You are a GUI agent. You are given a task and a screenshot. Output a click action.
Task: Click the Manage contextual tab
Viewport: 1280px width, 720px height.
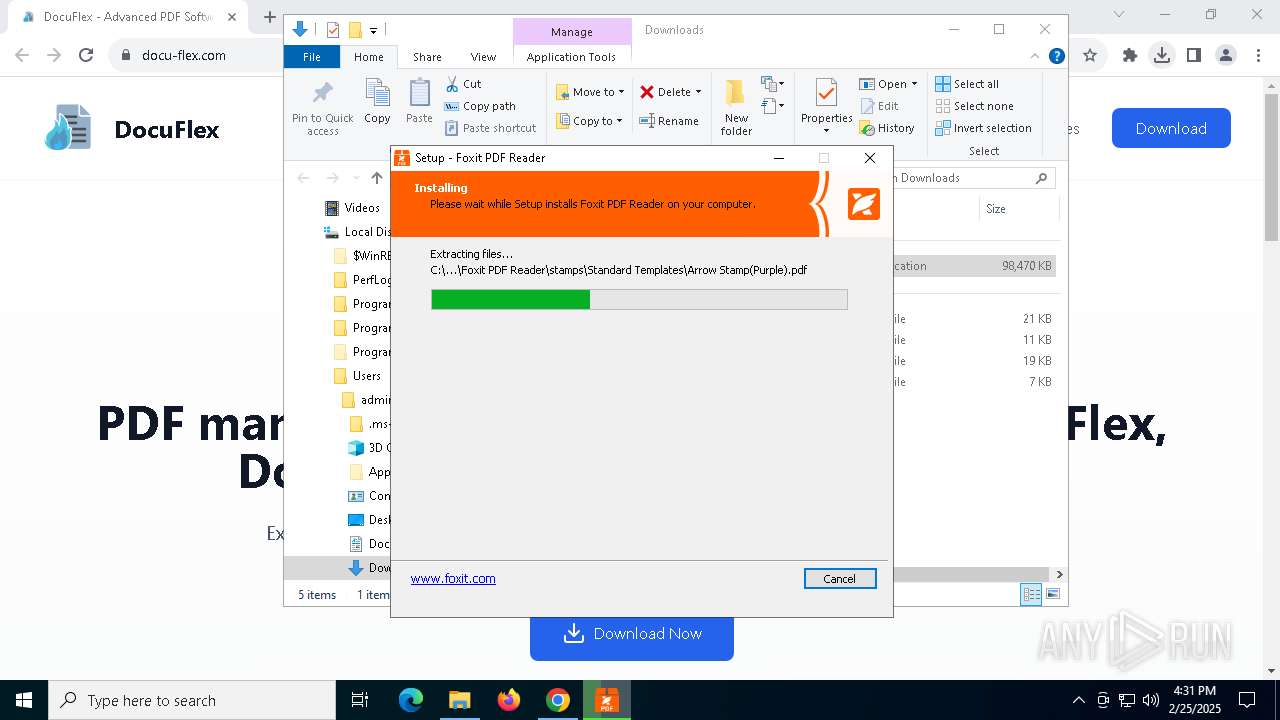click(x=572, y=32)
